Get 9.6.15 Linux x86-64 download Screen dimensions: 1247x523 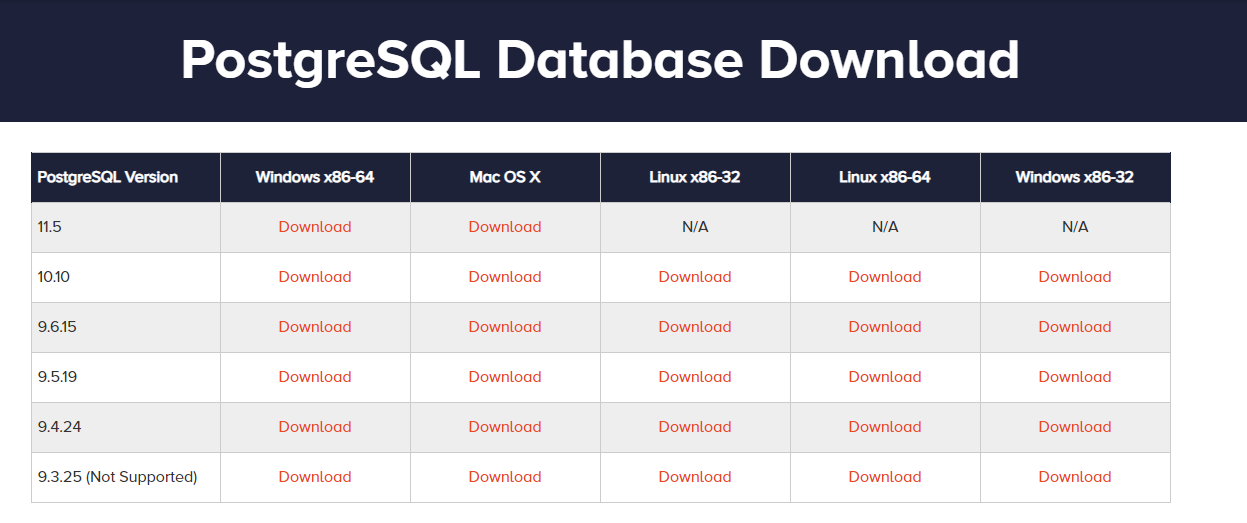coord(885,327)
